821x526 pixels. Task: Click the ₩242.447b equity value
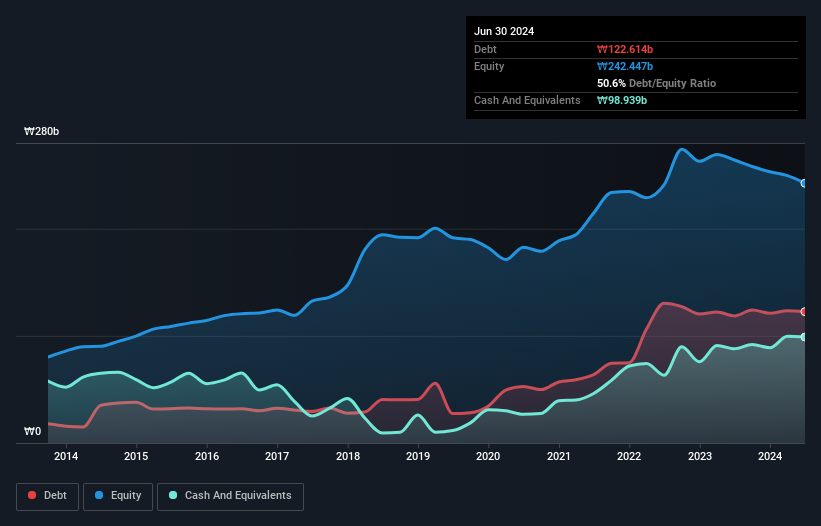click(625, 66)
